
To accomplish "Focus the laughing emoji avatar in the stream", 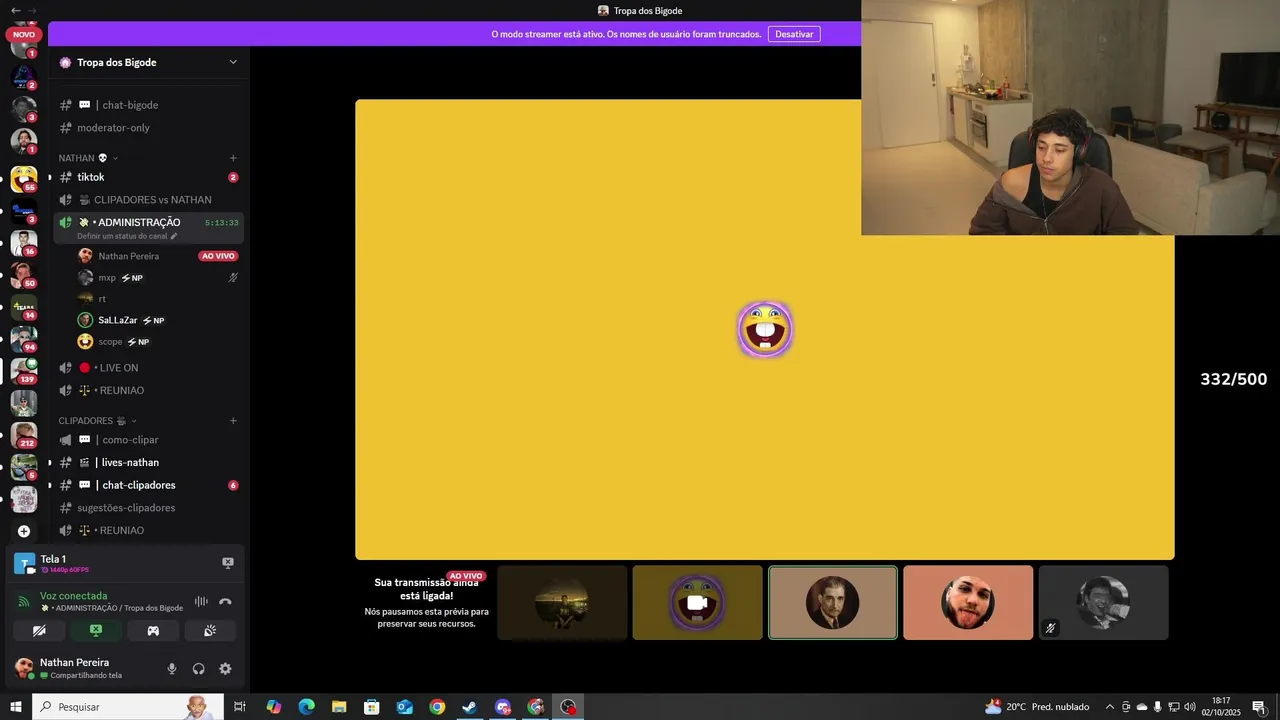I will pos(765,329).
